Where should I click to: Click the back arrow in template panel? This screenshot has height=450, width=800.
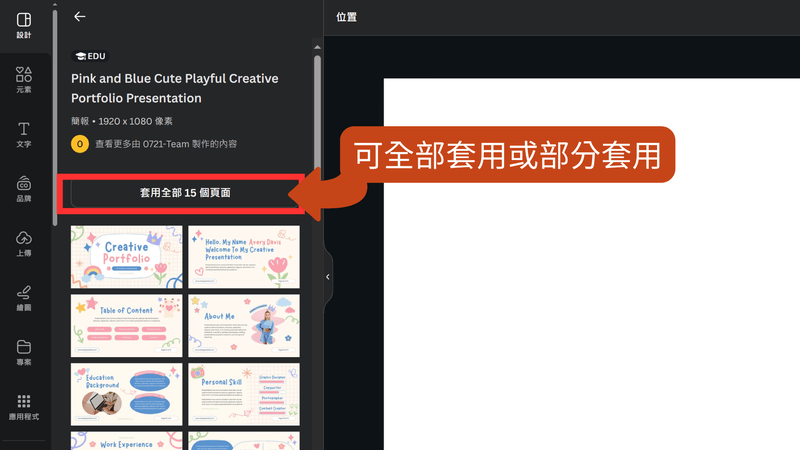click(80, 17)
